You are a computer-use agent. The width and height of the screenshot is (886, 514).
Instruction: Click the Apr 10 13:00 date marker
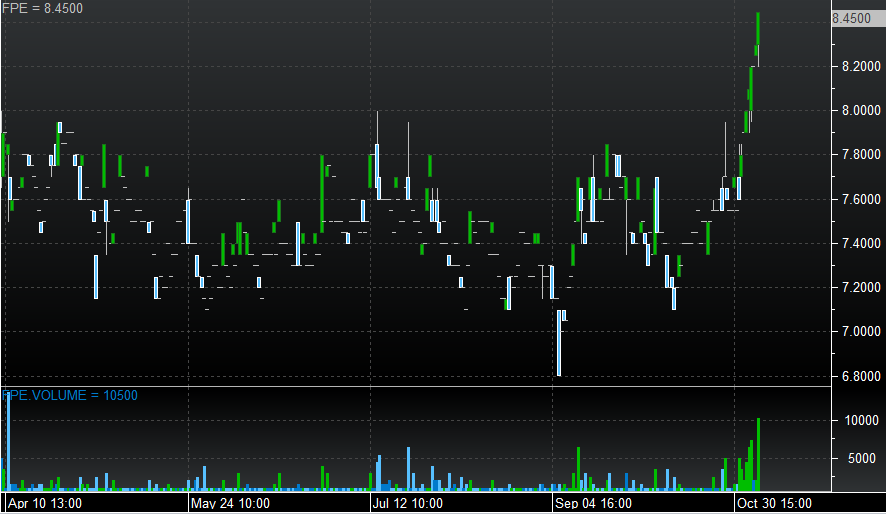pyautogui.click(x=46, y=503)
